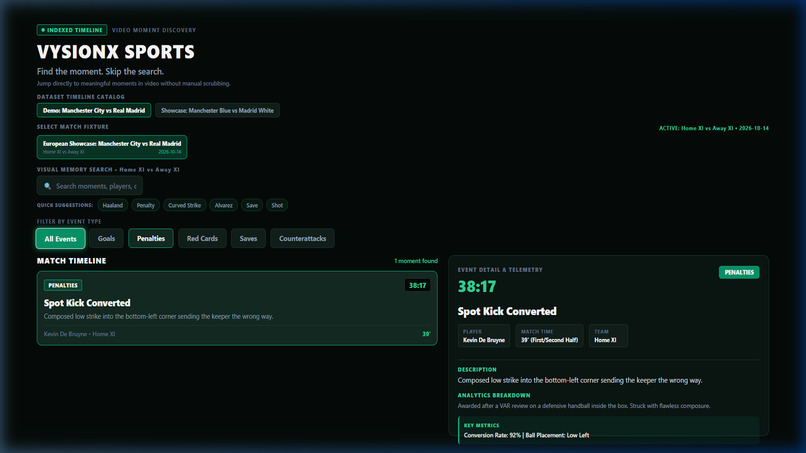Select the Demo: Manchester City vs Real Madrid dataset
The image size is (806, 453).
click(x=94, y=111)
